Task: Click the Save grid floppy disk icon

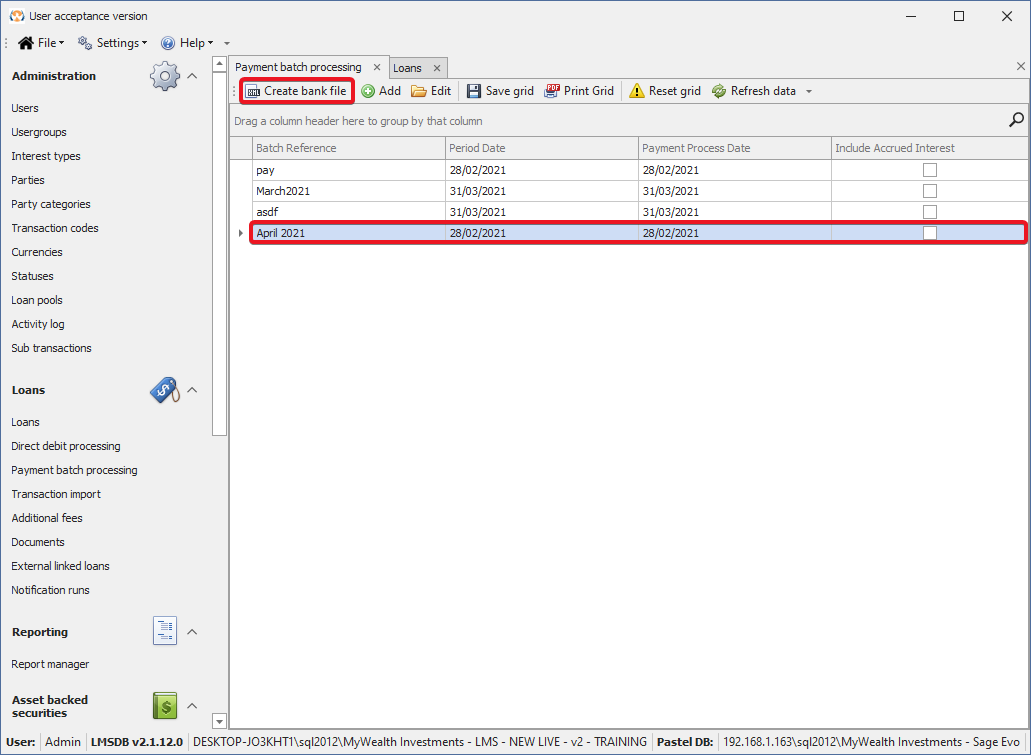Action: (x=474, y=91)
